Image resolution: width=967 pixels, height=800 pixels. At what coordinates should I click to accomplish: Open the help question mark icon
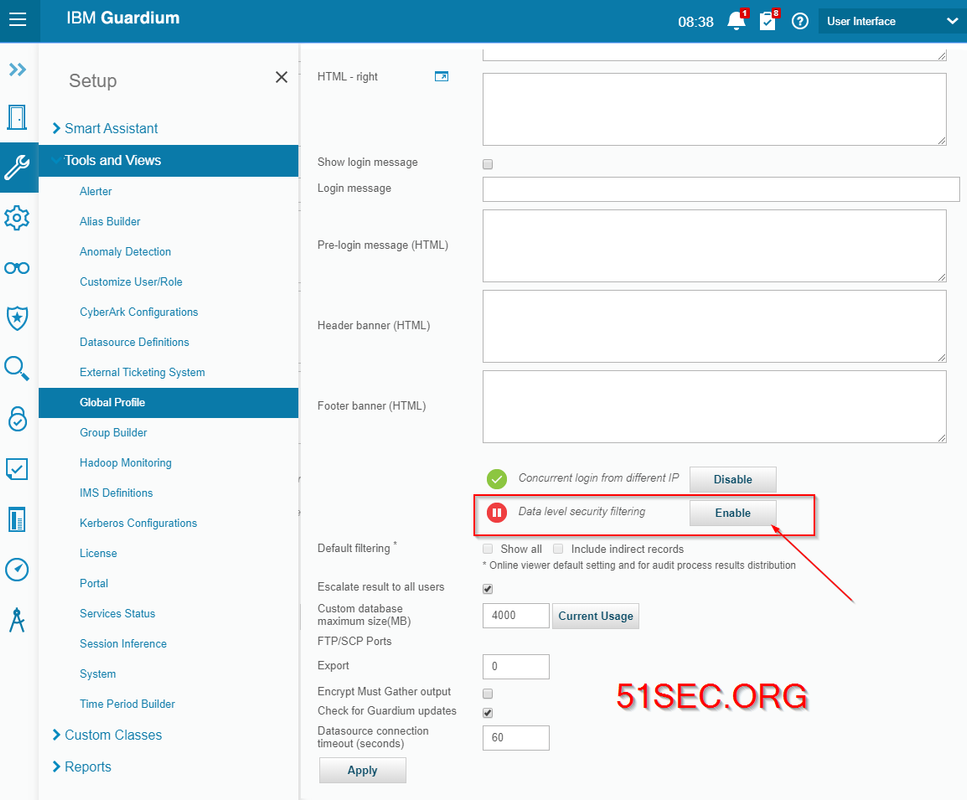tap(800, 22)
